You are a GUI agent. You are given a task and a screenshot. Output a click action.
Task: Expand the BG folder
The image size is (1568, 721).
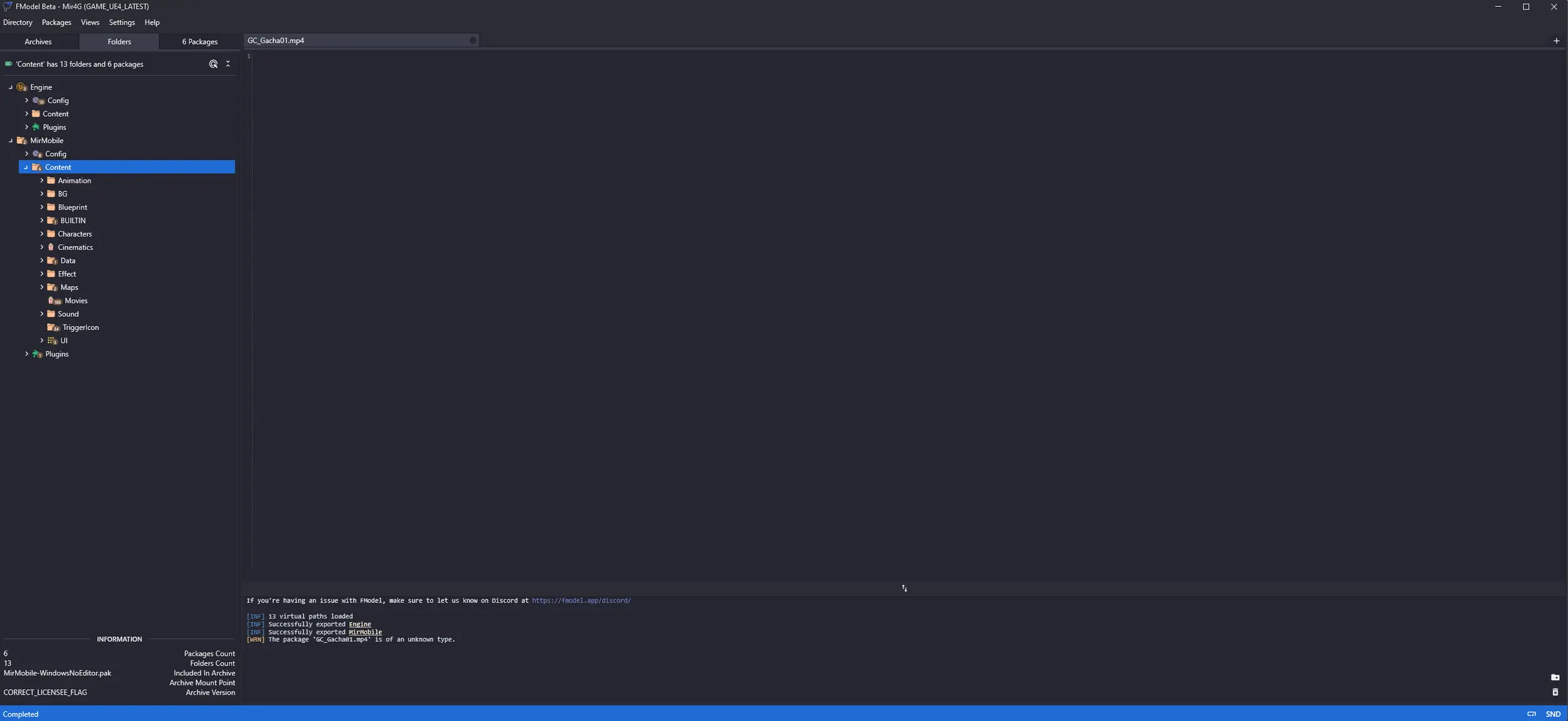(x=42, y=194)
